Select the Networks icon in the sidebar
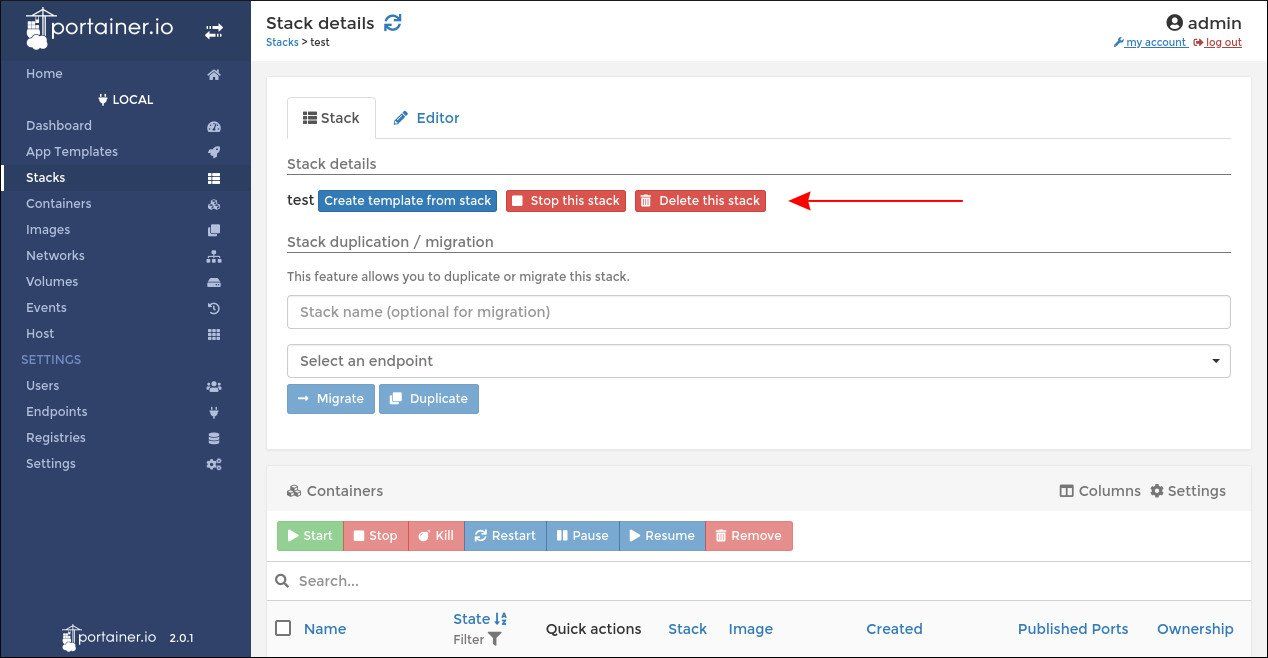The height and width of the screenshot is (658, 1268). pos(214,255)
